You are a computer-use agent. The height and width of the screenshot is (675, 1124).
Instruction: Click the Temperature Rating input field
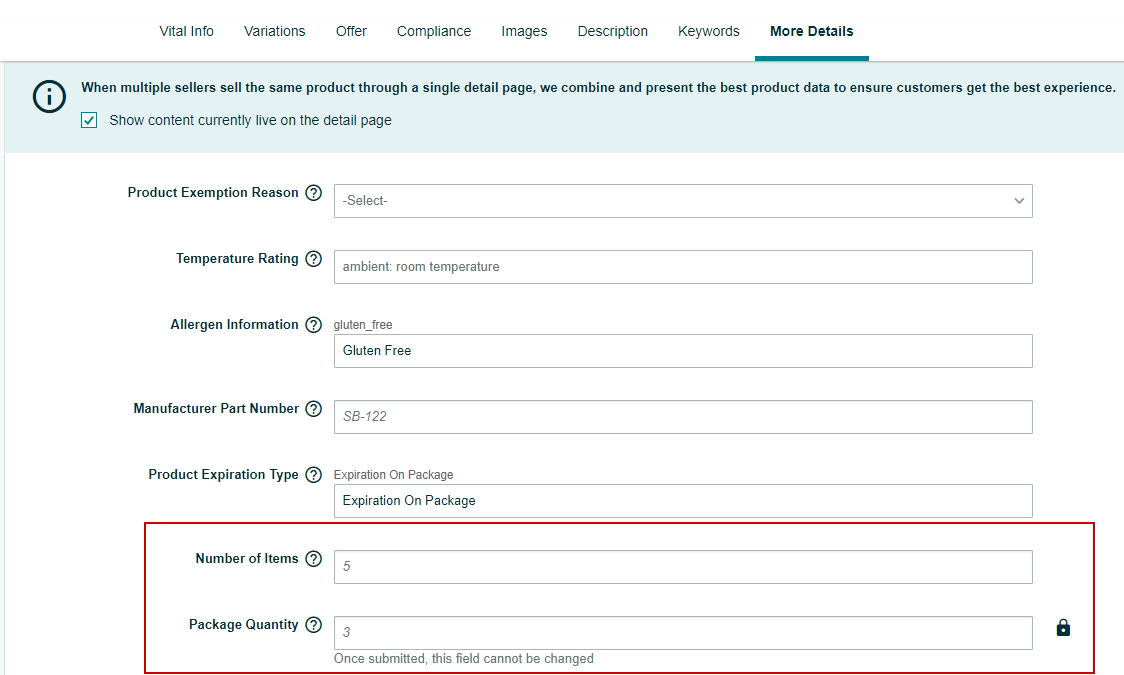[x=683, y=267]
